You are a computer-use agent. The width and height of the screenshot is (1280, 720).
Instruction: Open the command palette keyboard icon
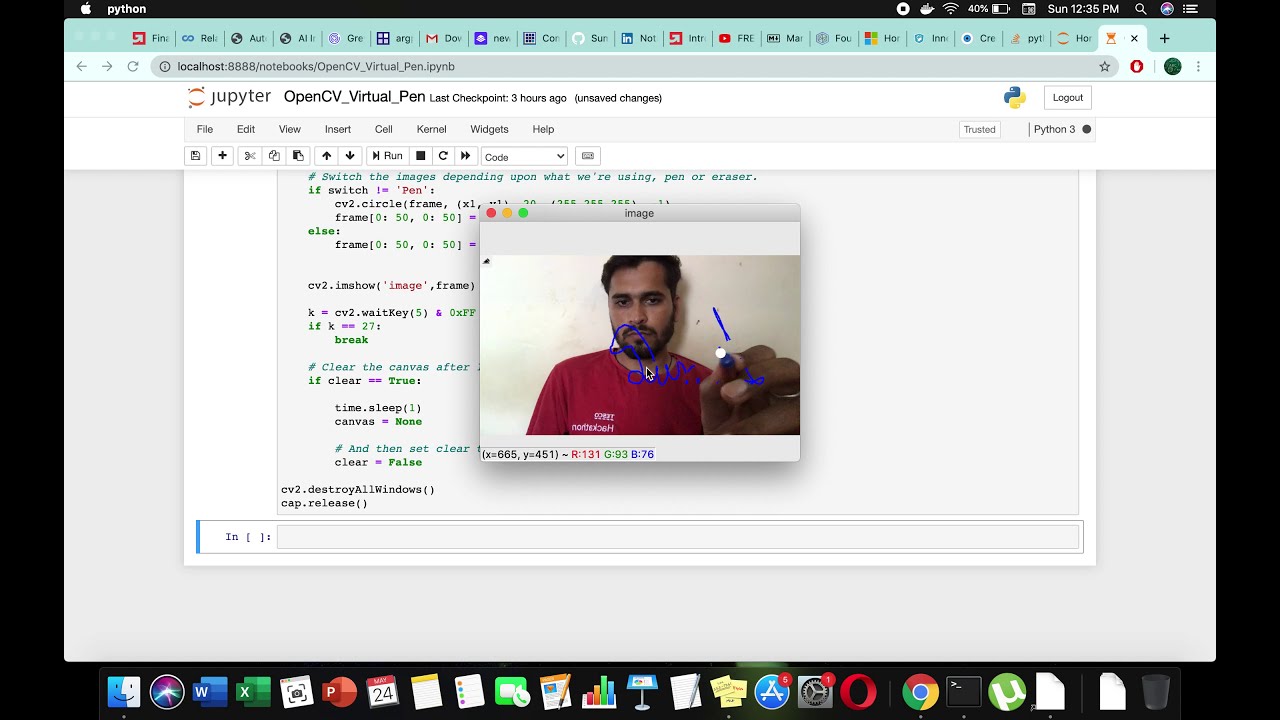coord(588,156)
